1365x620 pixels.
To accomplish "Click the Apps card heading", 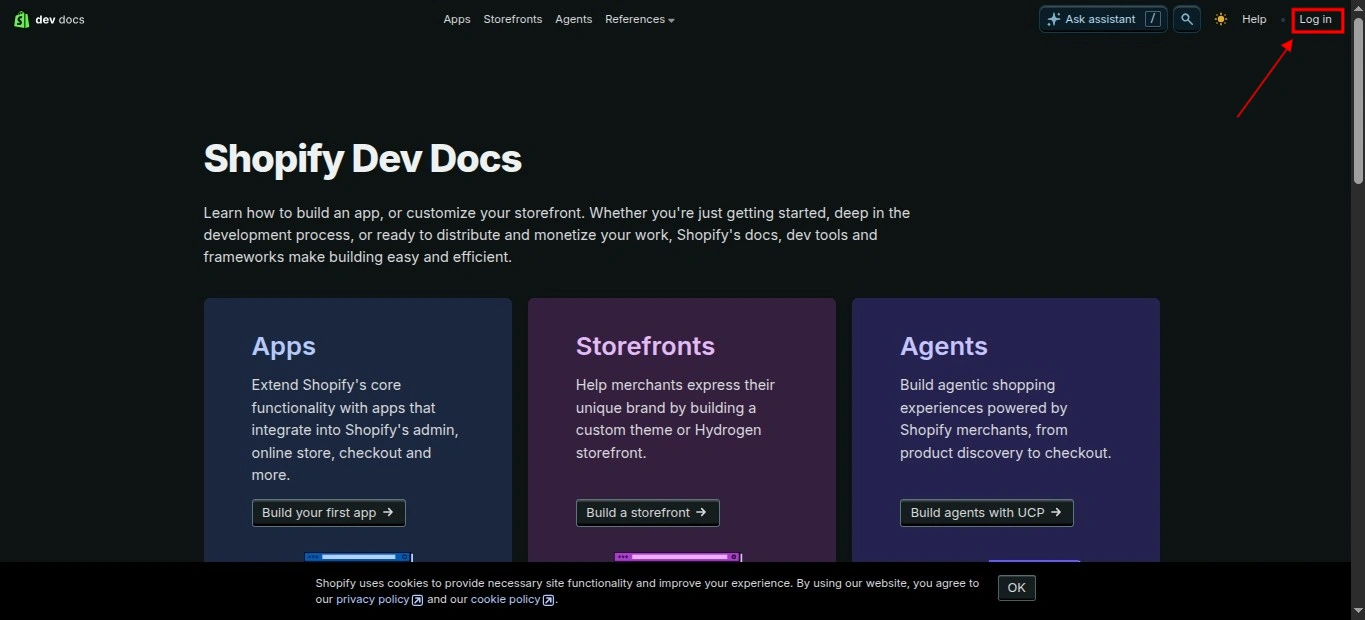I will tap(284, 346).
